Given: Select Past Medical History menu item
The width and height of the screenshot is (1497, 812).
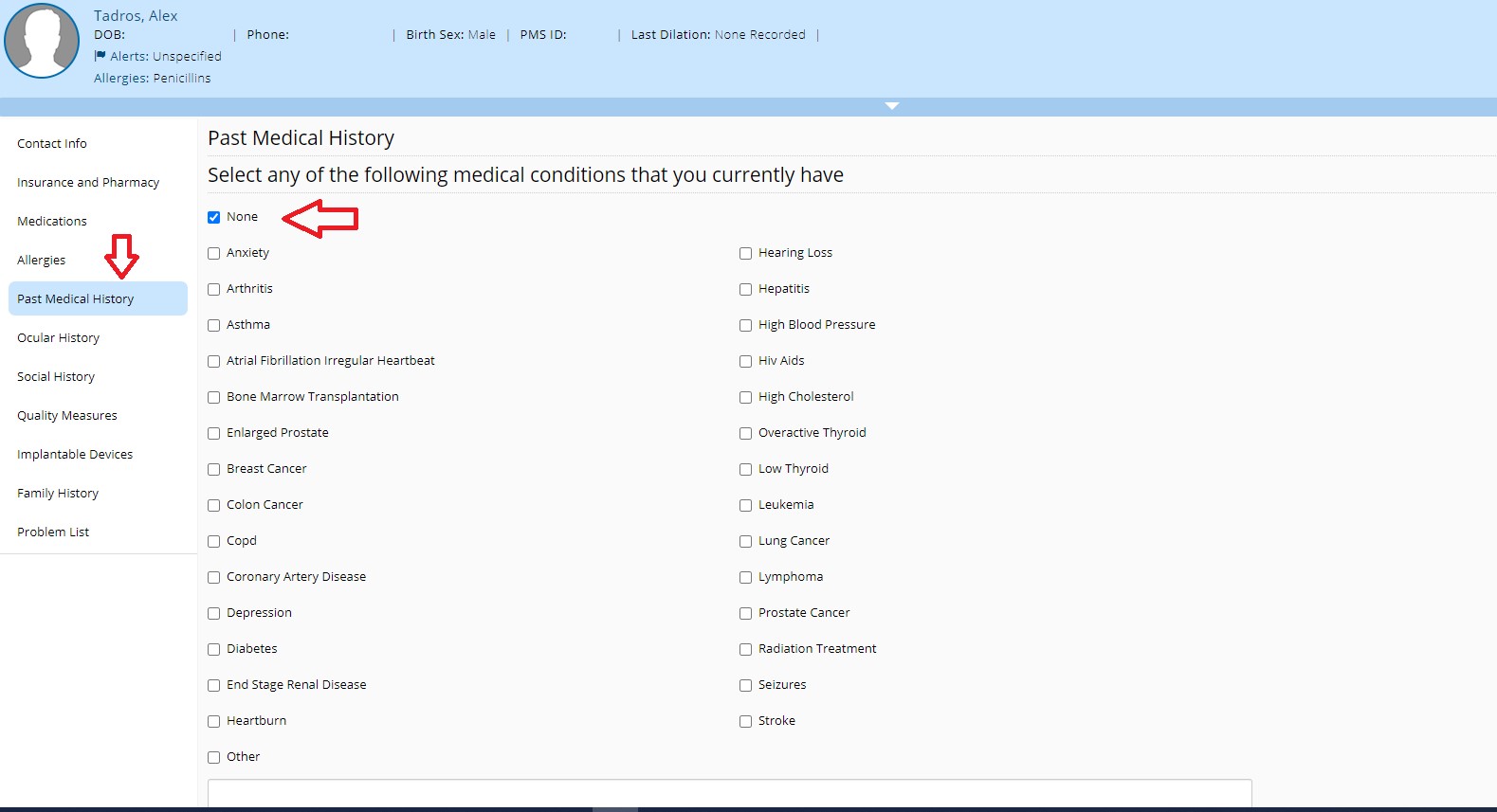Looking at the screenshot, I should coord(98,298).
